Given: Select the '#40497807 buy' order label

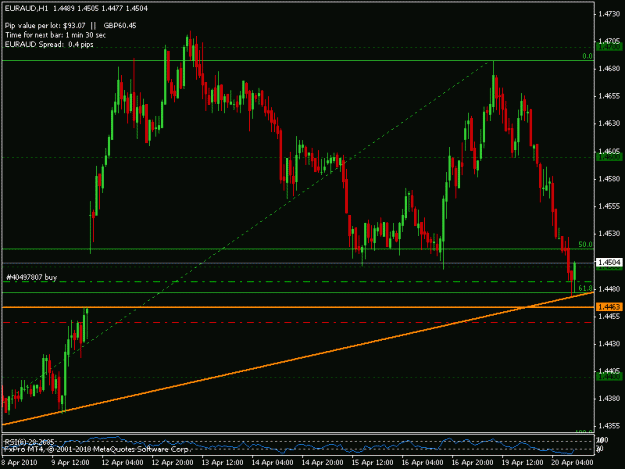Looking at the screenshot, I should (32, 277).
